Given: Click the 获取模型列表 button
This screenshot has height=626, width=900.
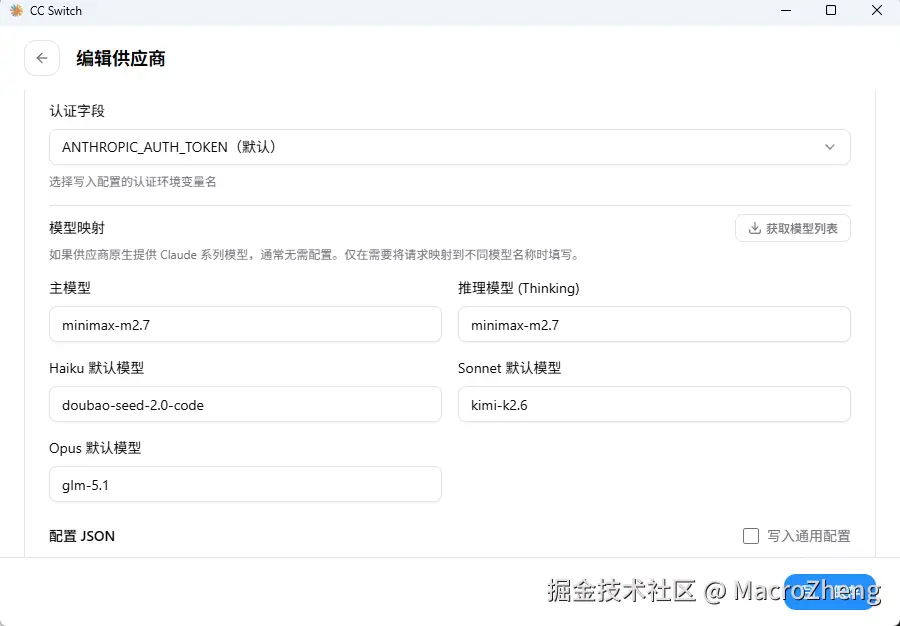Looking at the screenshot, I should [x=792, y=228].
